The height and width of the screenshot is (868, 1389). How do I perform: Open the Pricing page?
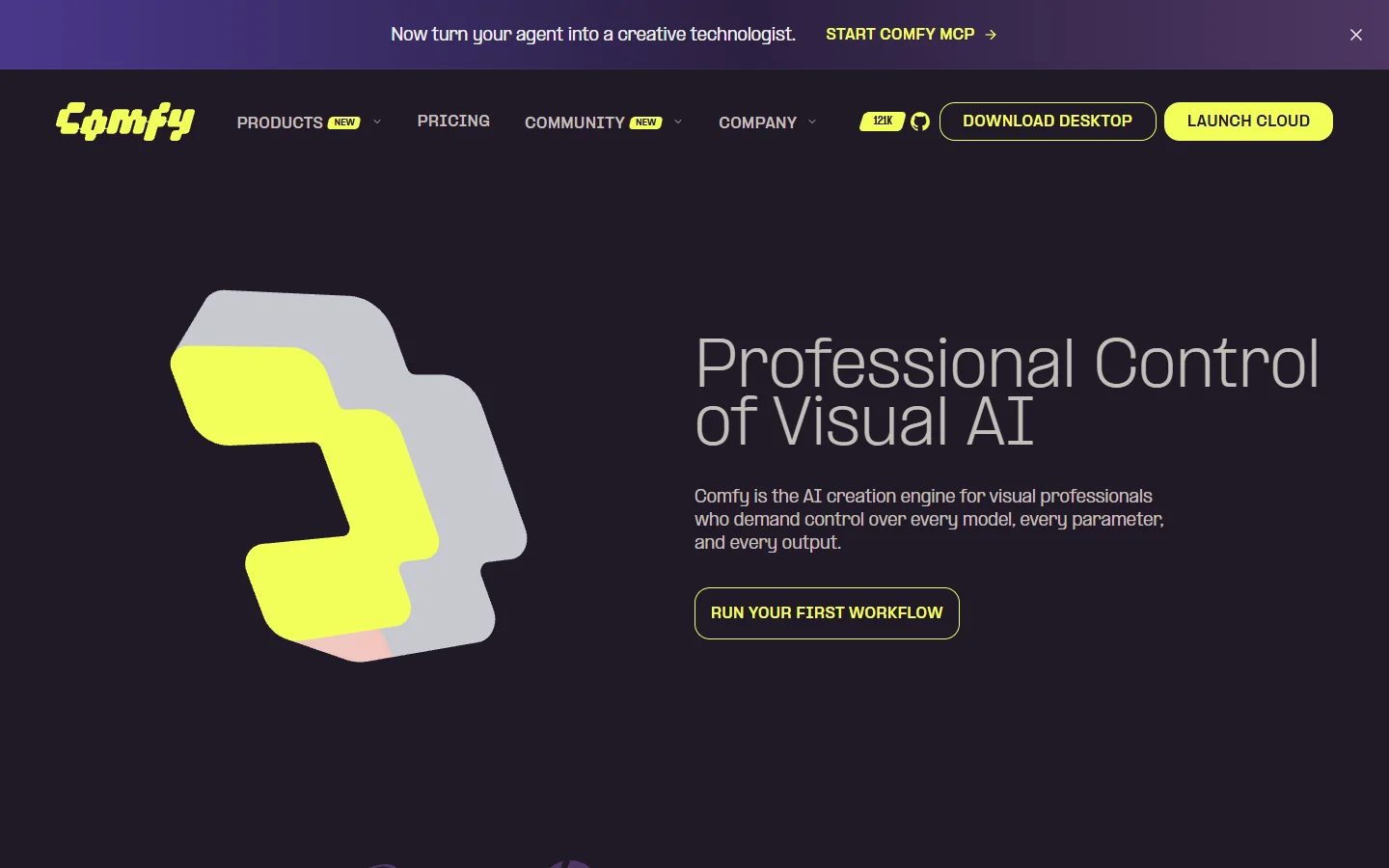click(x=453, y=122)
